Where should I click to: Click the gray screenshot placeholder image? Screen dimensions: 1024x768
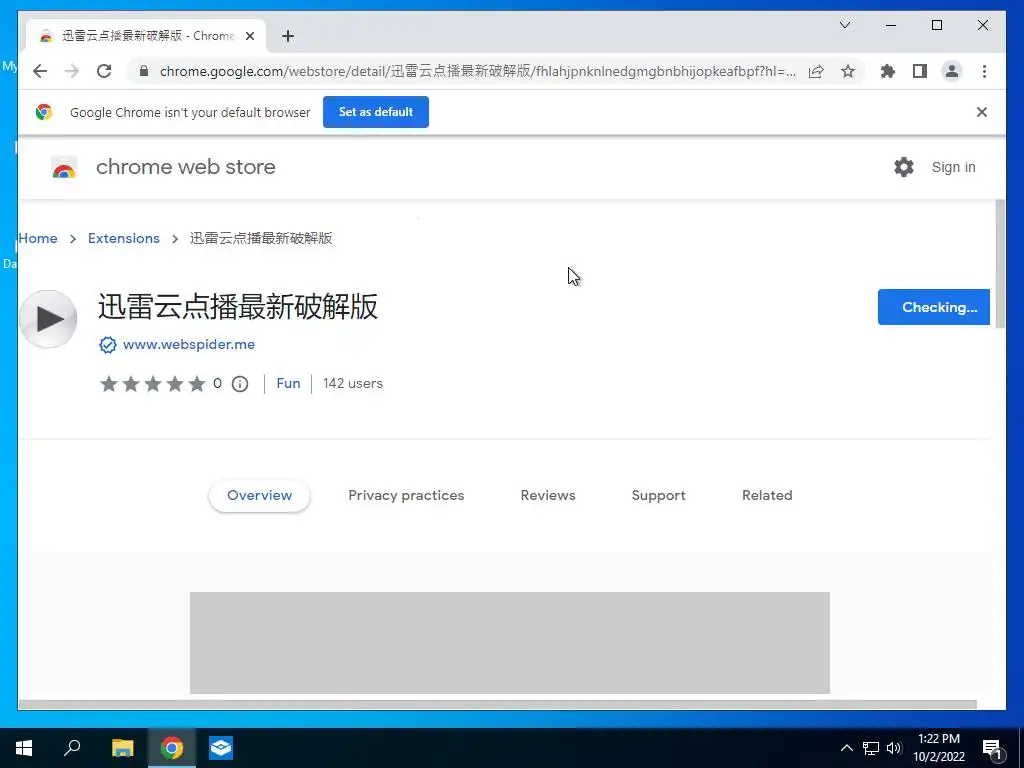pyautogui.click(x=509, y=643)
